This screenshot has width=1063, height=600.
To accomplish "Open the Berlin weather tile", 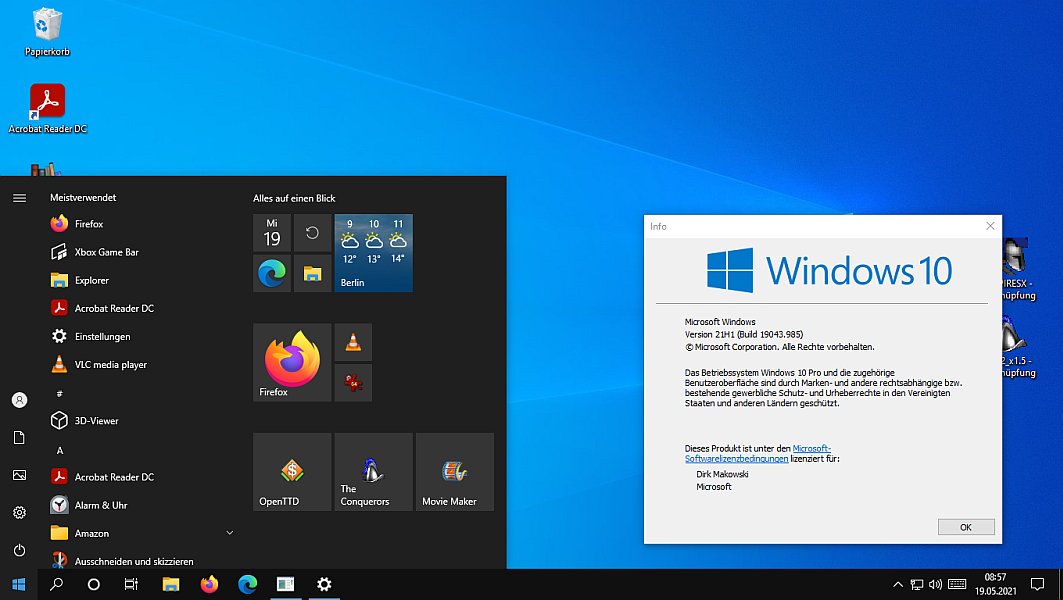I will click(x=374, y=253).
